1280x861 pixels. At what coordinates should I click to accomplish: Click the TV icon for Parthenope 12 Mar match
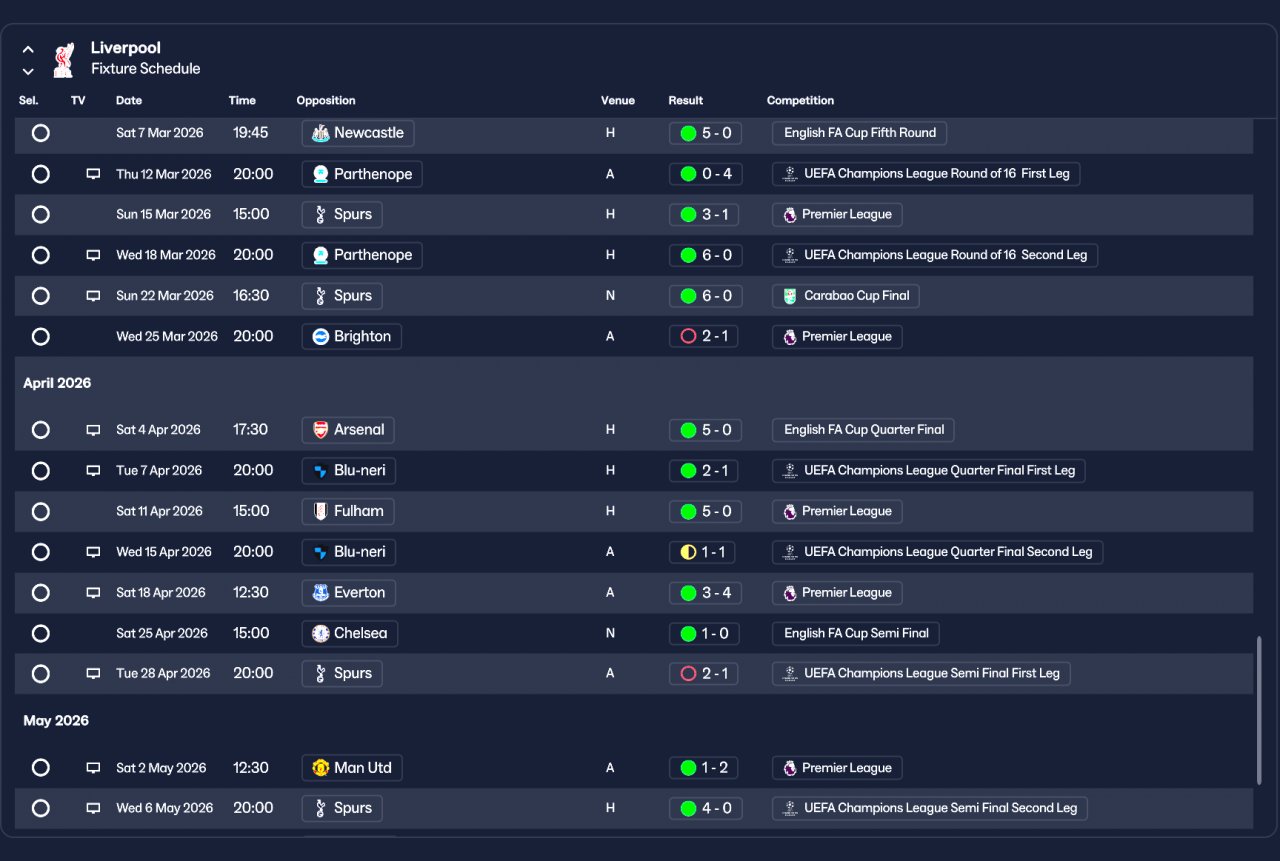pyautogui.click(x=93, y=174)
